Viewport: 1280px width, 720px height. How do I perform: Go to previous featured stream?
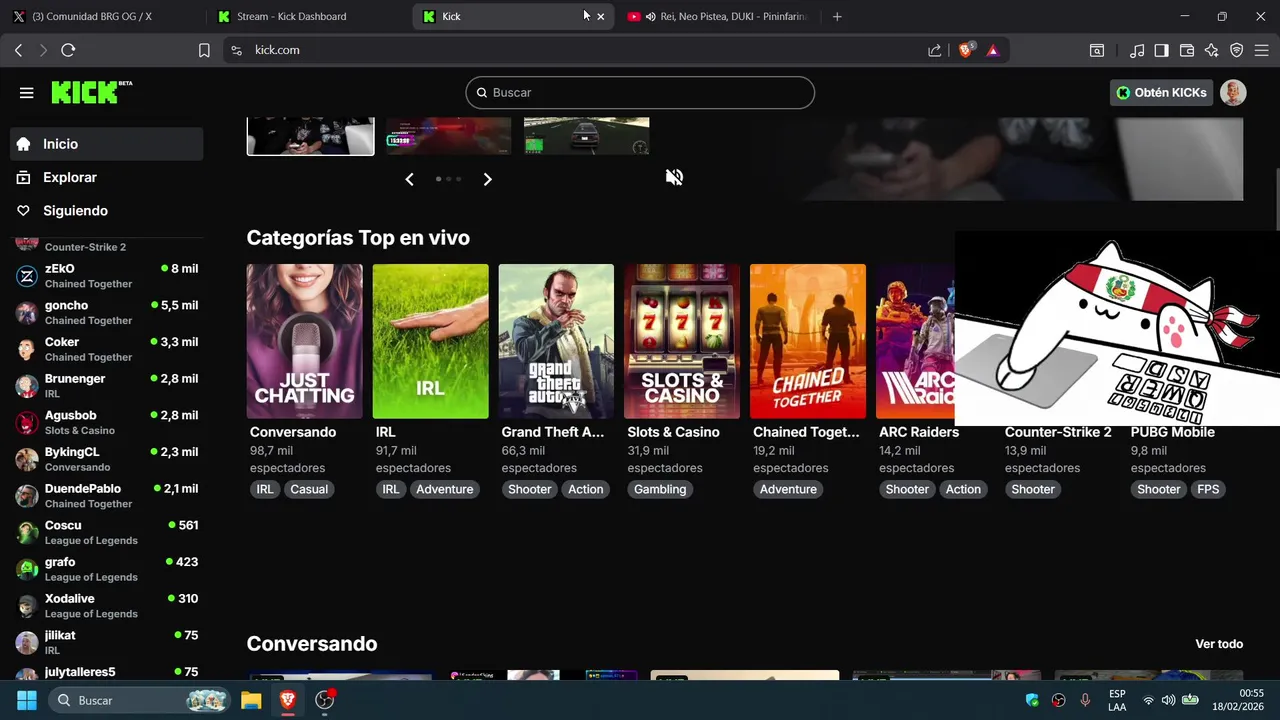409,179
